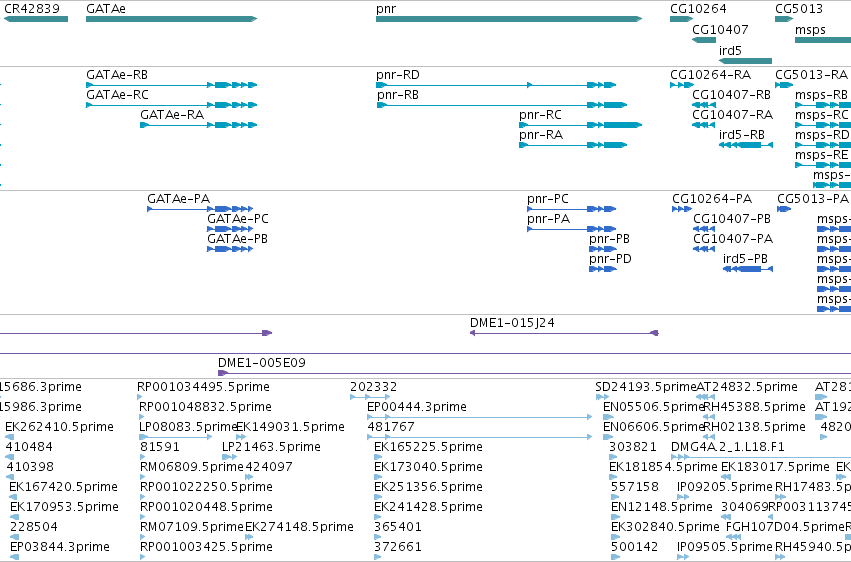This screenshot has width=851, height=562.
Task: Select protein CG10264-PA
Action: click(682, 209)
